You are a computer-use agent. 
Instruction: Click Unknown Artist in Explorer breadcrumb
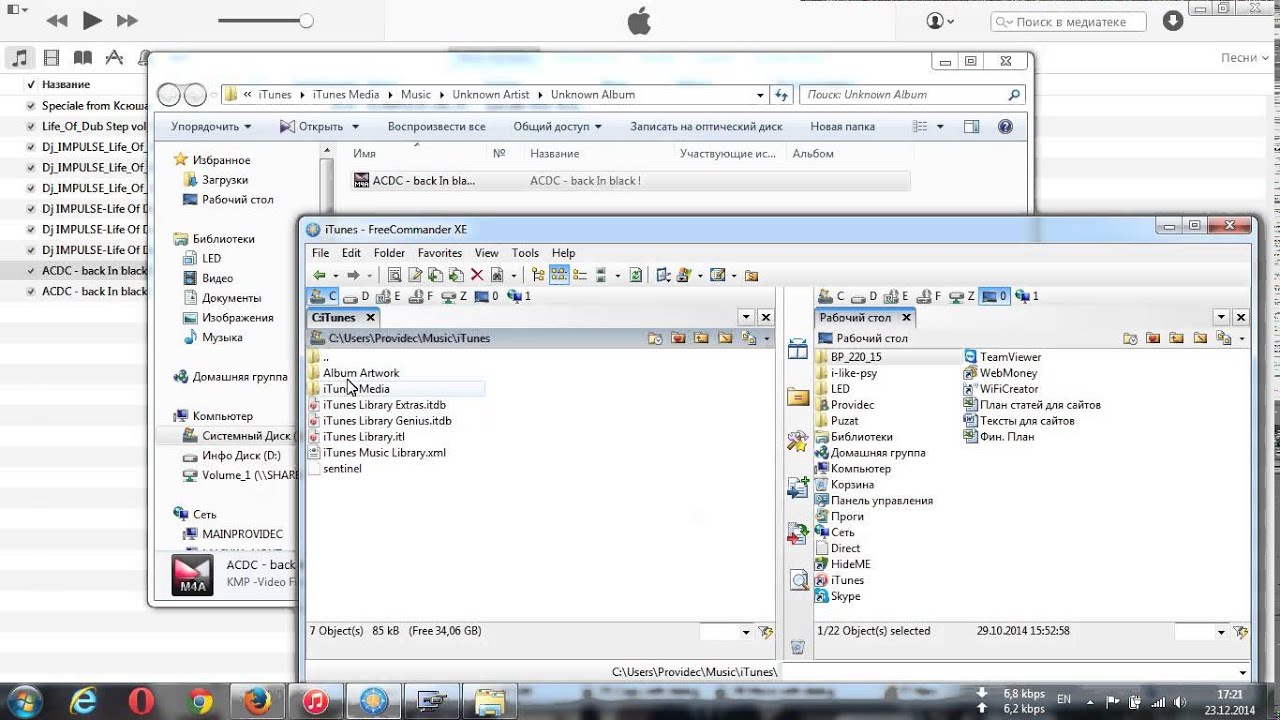click(490, 95)
